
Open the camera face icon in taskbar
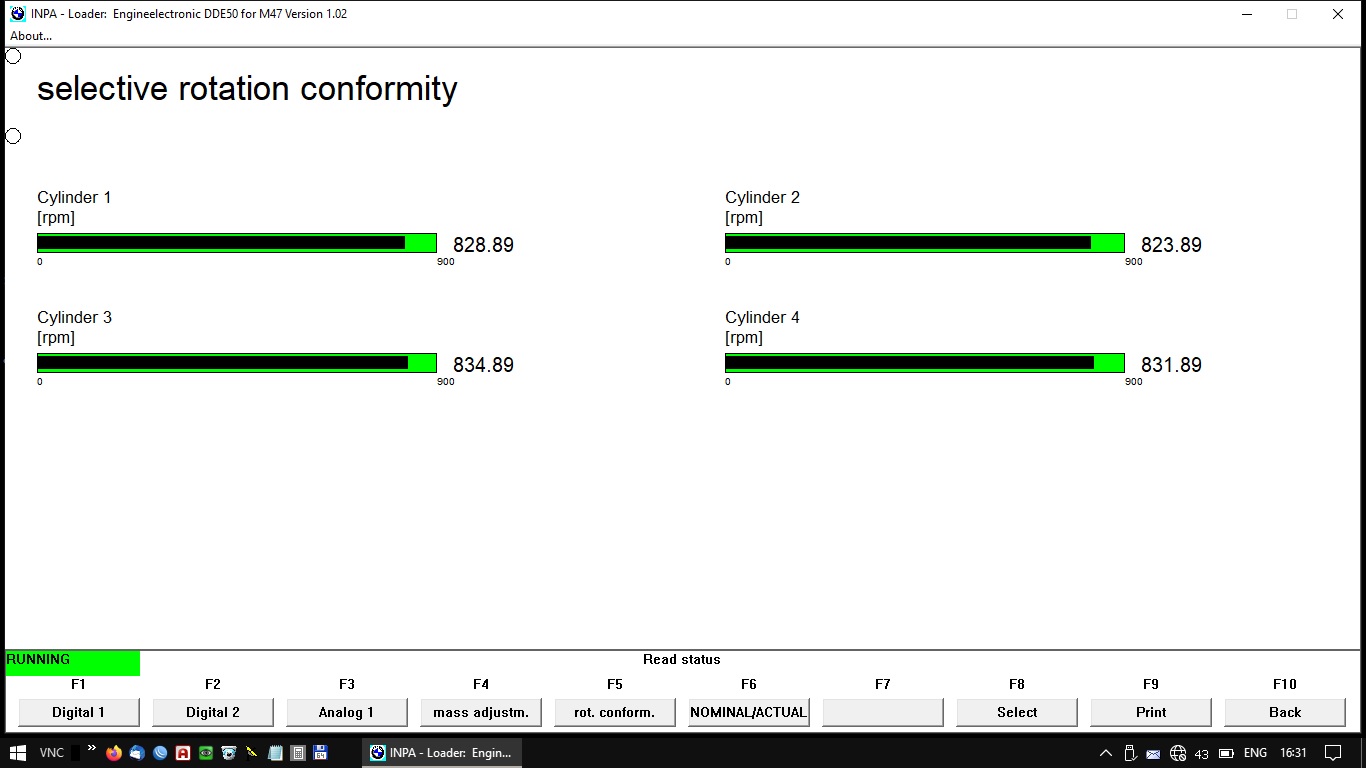[x=229, y=753]
